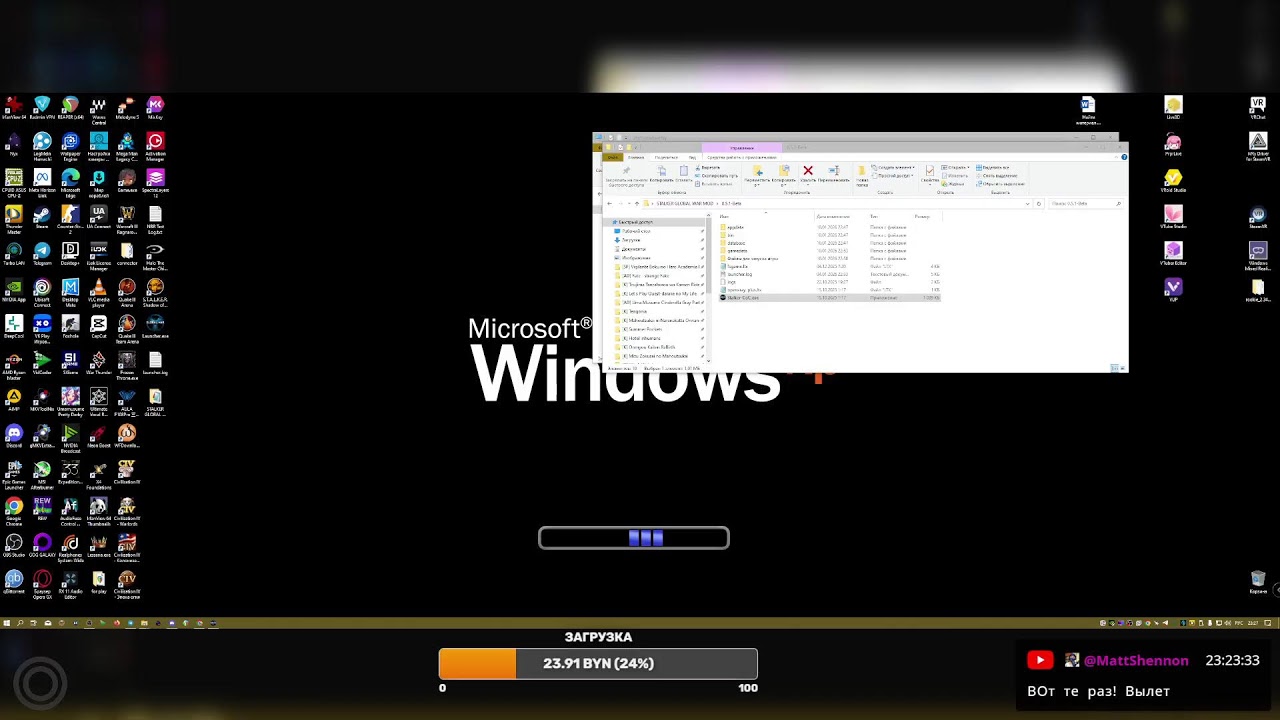Select the appdata folder in file list
Screen dimensions: 1280x720
tap(735, 227)
